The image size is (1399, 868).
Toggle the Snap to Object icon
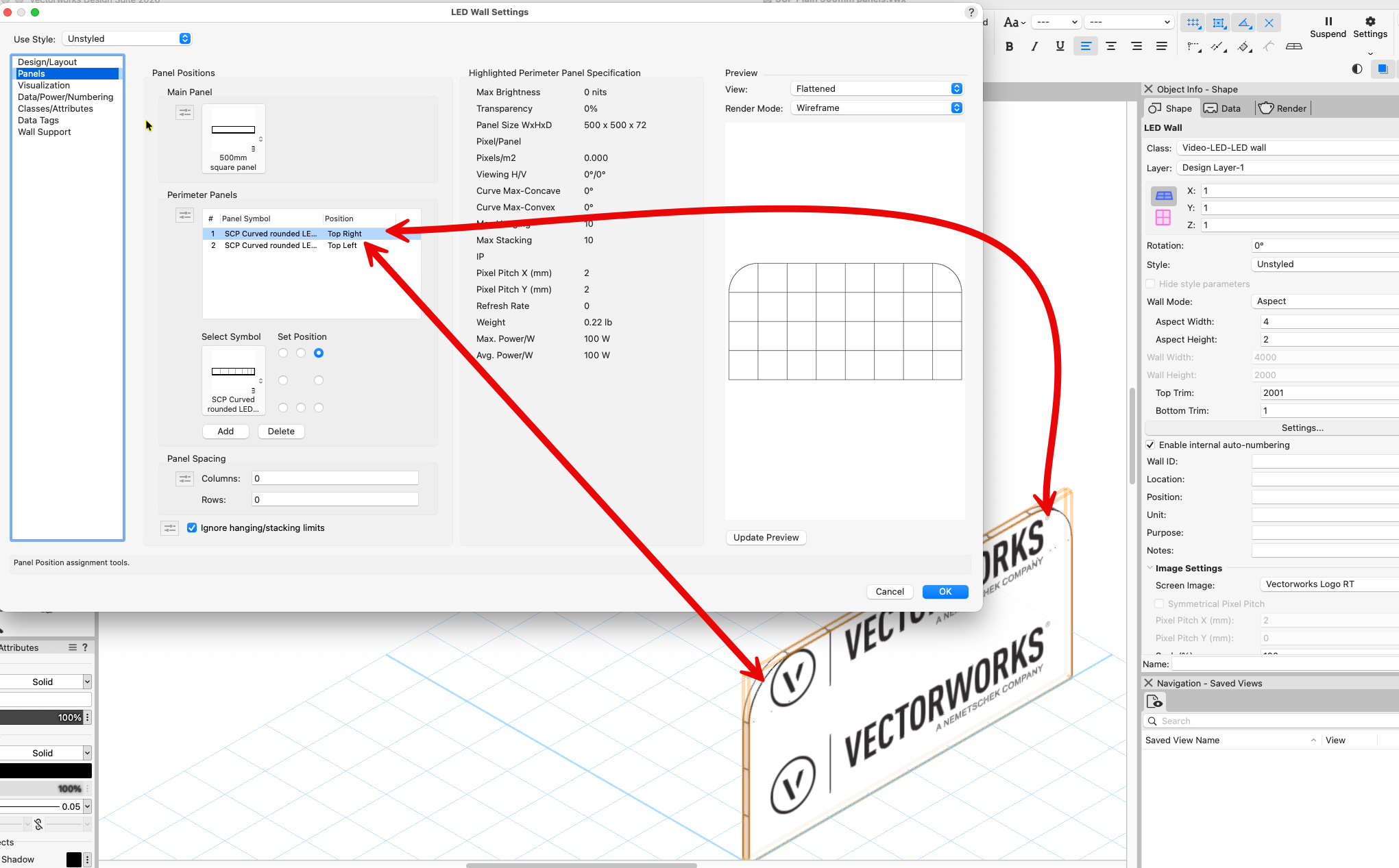click(1219, 23)
